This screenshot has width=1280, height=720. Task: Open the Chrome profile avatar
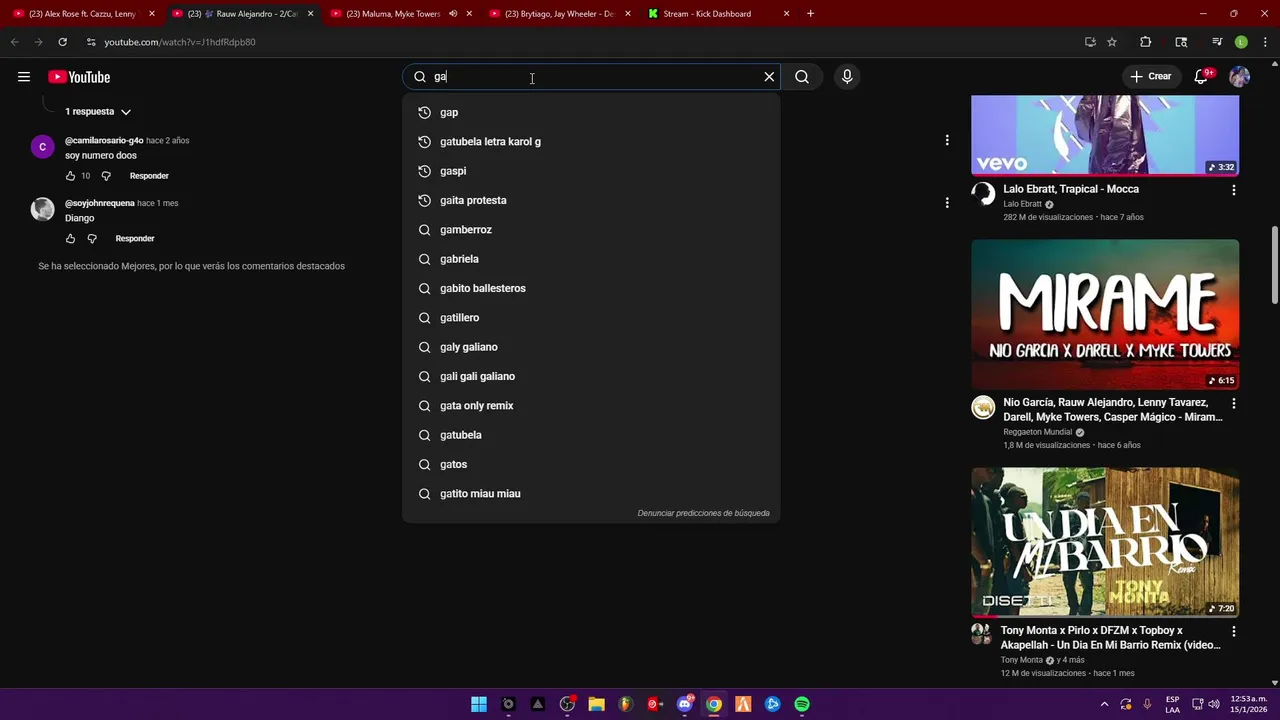[1241, 42]
